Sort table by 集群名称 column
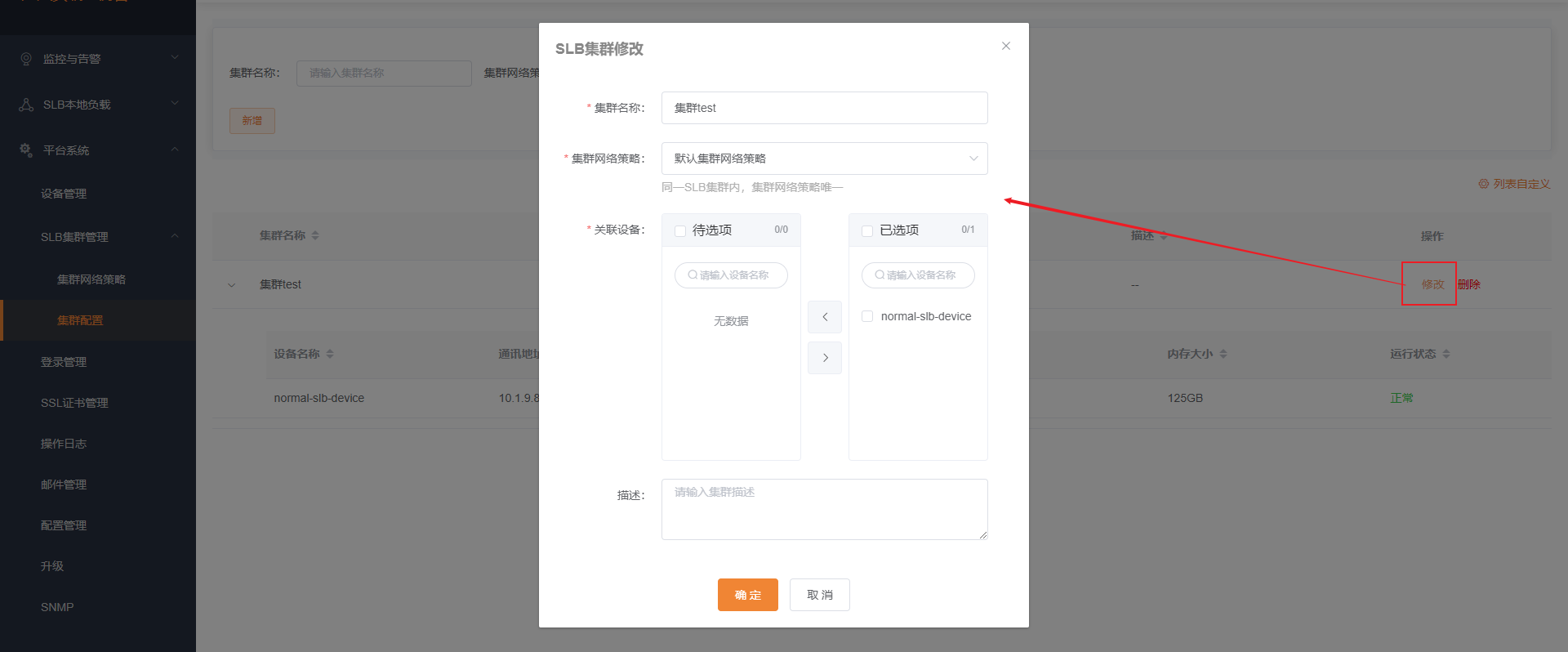 click(x=315, y=235)
